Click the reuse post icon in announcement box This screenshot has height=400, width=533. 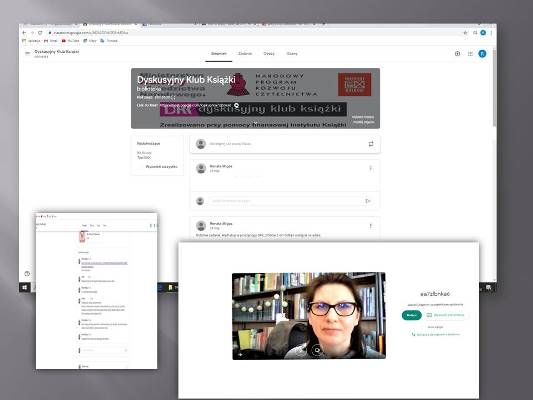(x=371, y=144)
